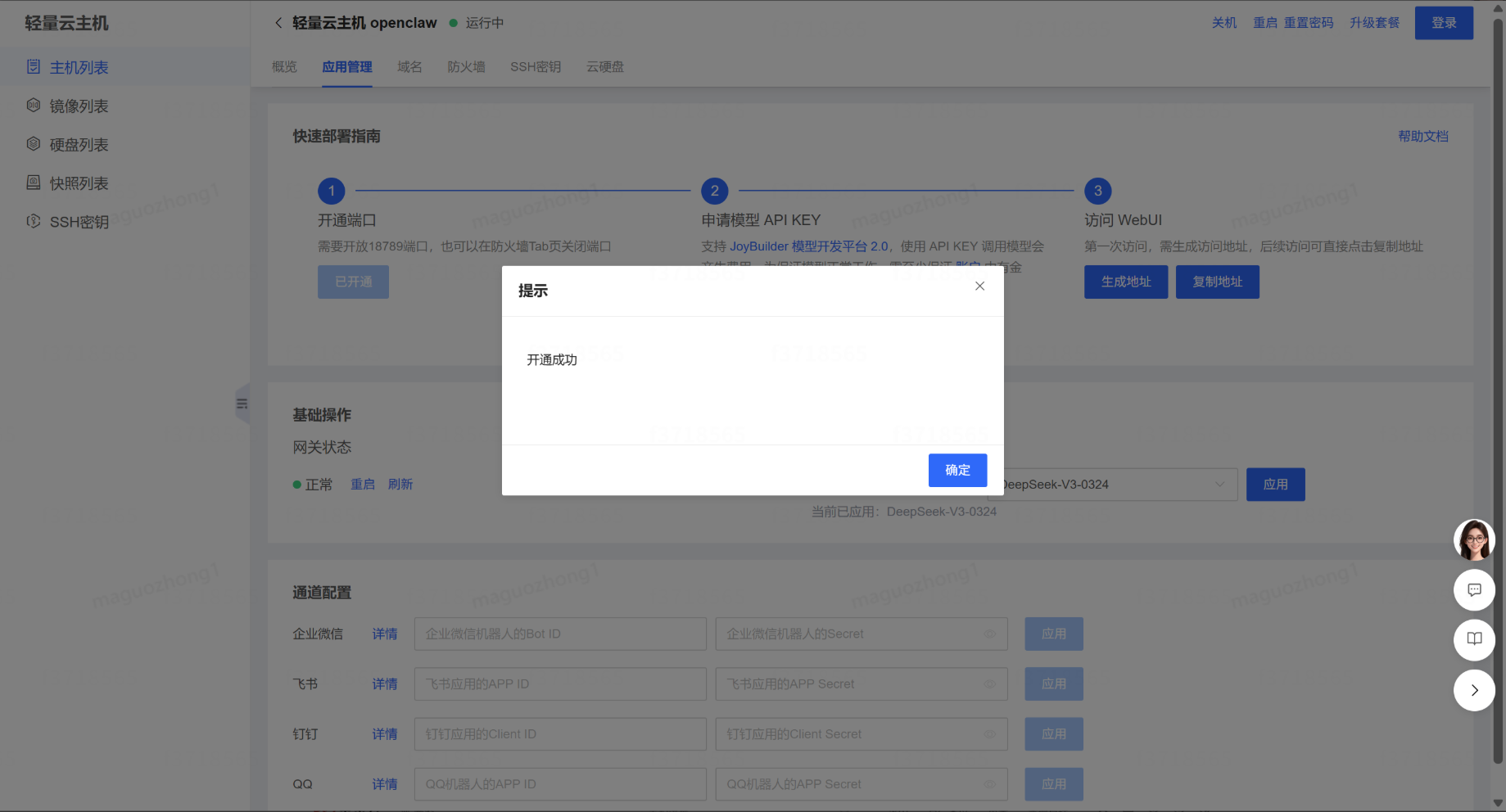
Task: Switch to the 防火墙 tab
Action: coord(466,67)
